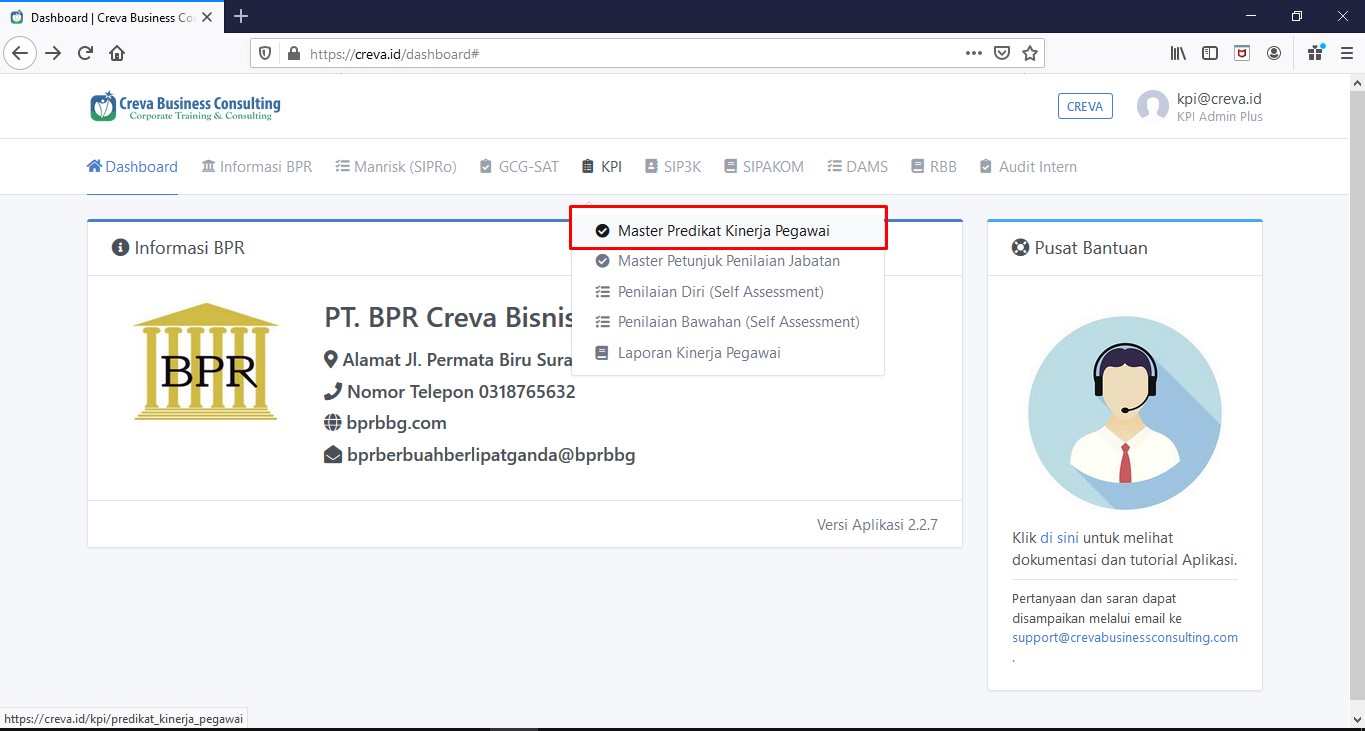Open the Firefox hamburger menu
1365x731 pixels.
click(1346, 53)
